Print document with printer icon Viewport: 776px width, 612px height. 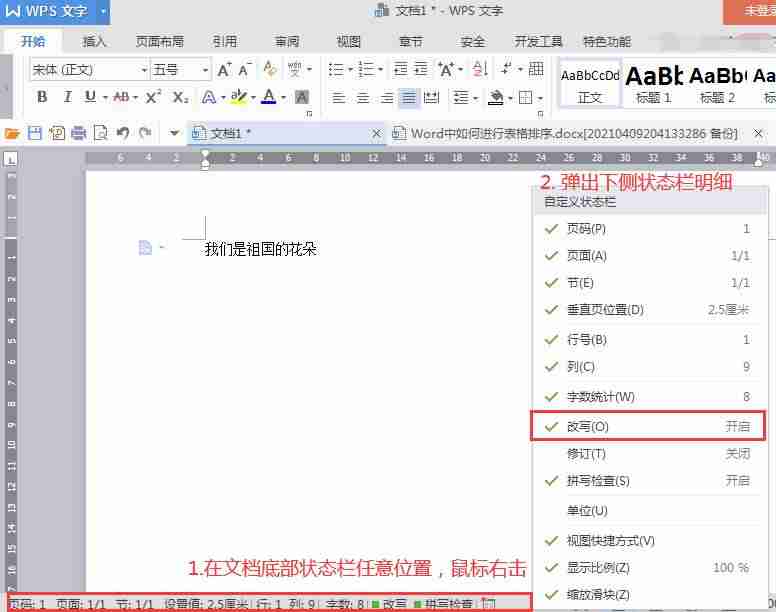(x=79, y=133)
